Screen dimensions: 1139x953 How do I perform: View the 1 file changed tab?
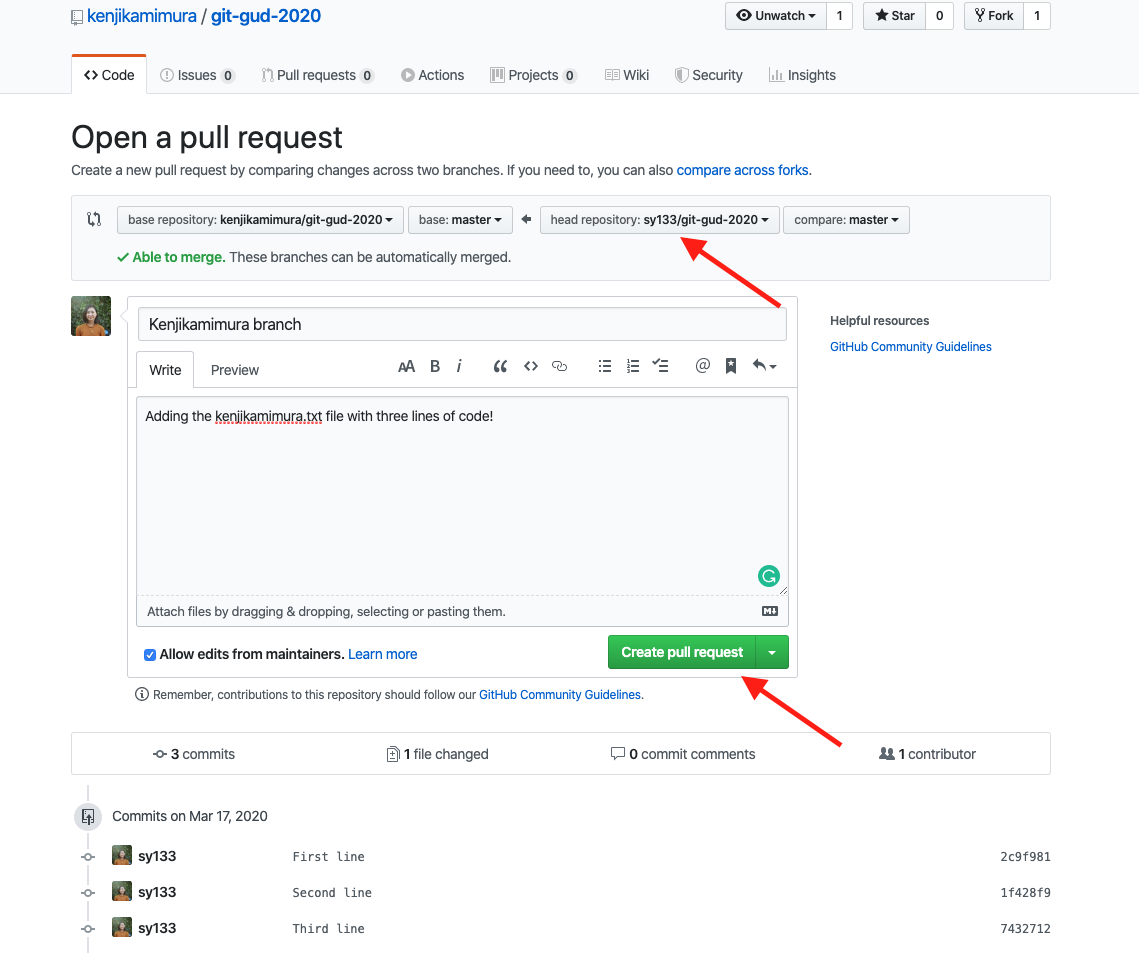(437, 754)
